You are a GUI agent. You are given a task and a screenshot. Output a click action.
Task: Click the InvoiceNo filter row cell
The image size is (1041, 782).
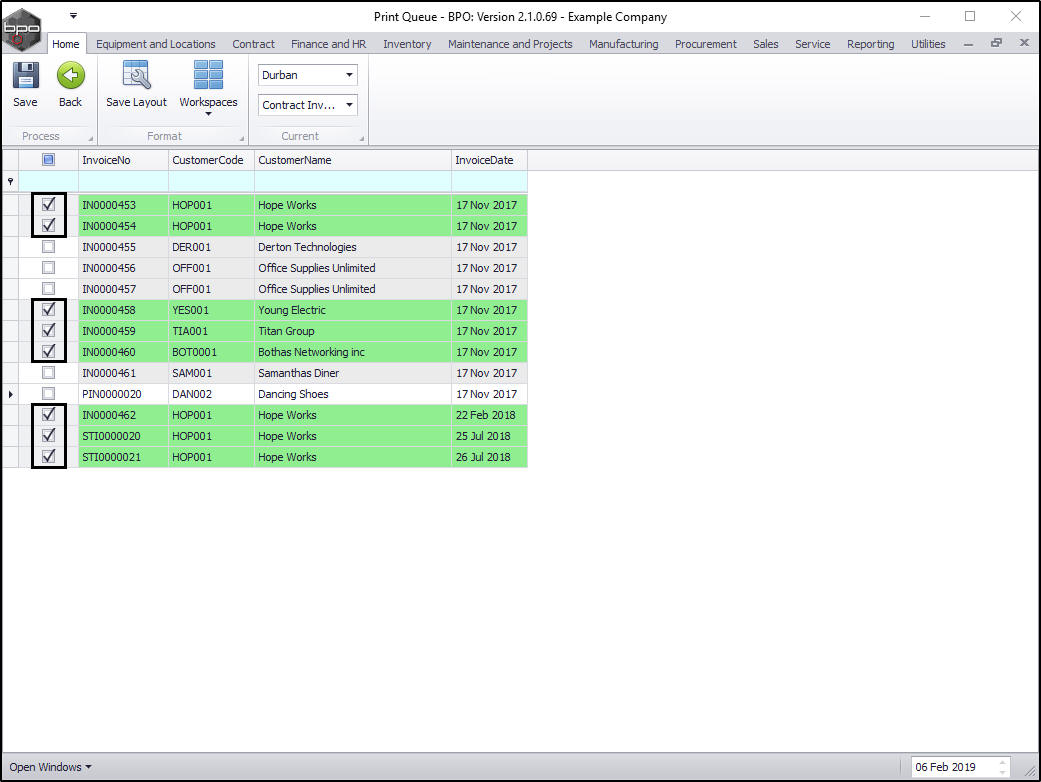(x=123, y=181)
